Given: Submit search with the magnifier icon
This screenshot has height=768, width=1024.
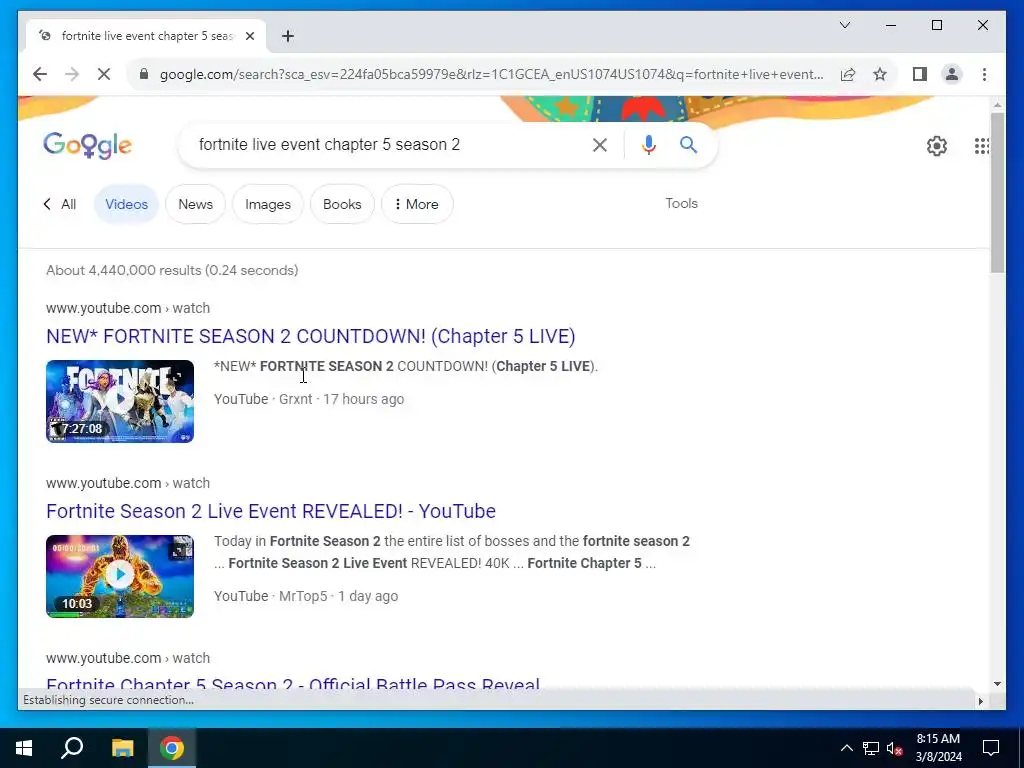Looking at the screenshot, I should pos(688,145).
